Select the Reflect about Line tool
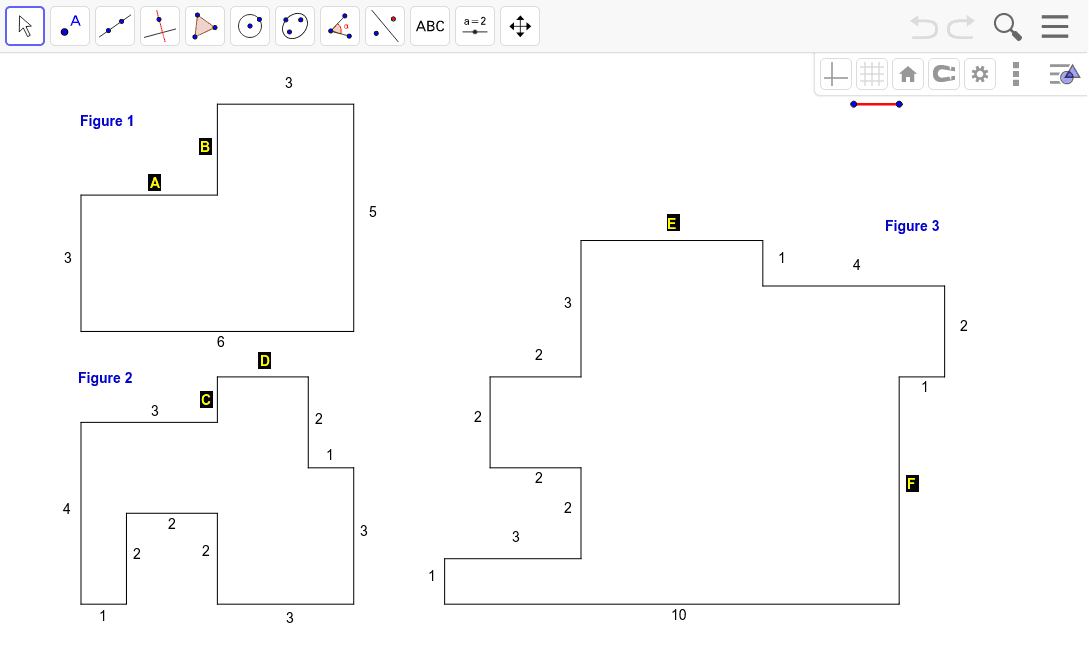 [385, 26]
